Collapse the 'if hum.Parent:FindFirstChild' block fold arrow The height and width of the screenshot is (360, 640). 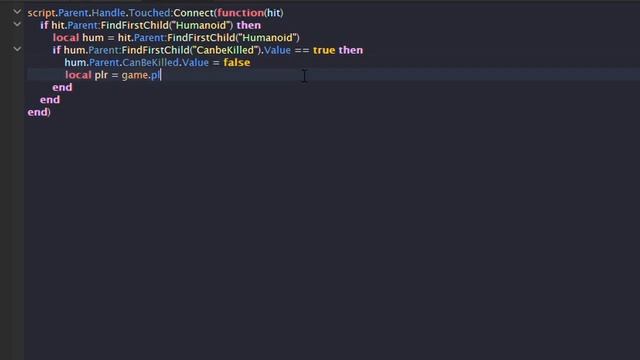pos(17,49)
